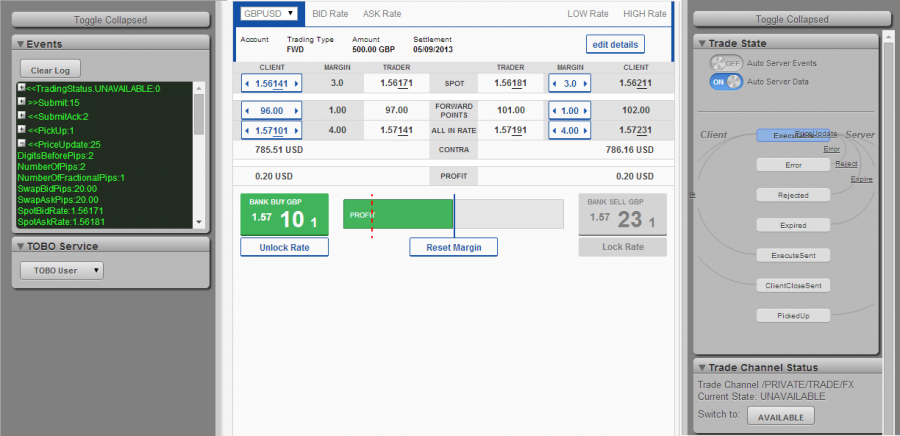Click the blue profit slider handle line

coord(454,216)
